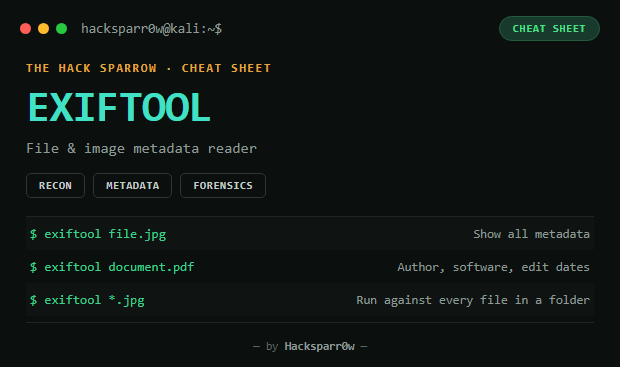Click the Hacksparr0w author name
620x367 pixels.
click(319, 346)
